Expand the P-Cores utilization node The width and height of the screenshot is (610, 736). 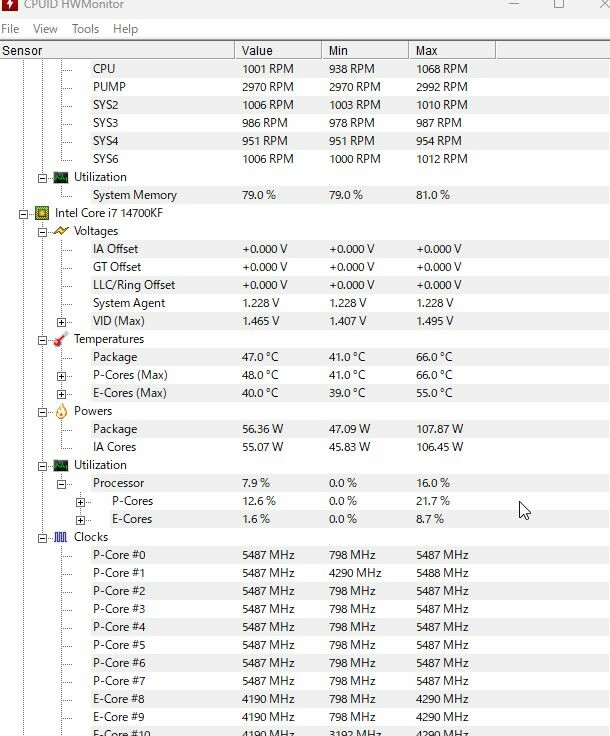[81, 501]
